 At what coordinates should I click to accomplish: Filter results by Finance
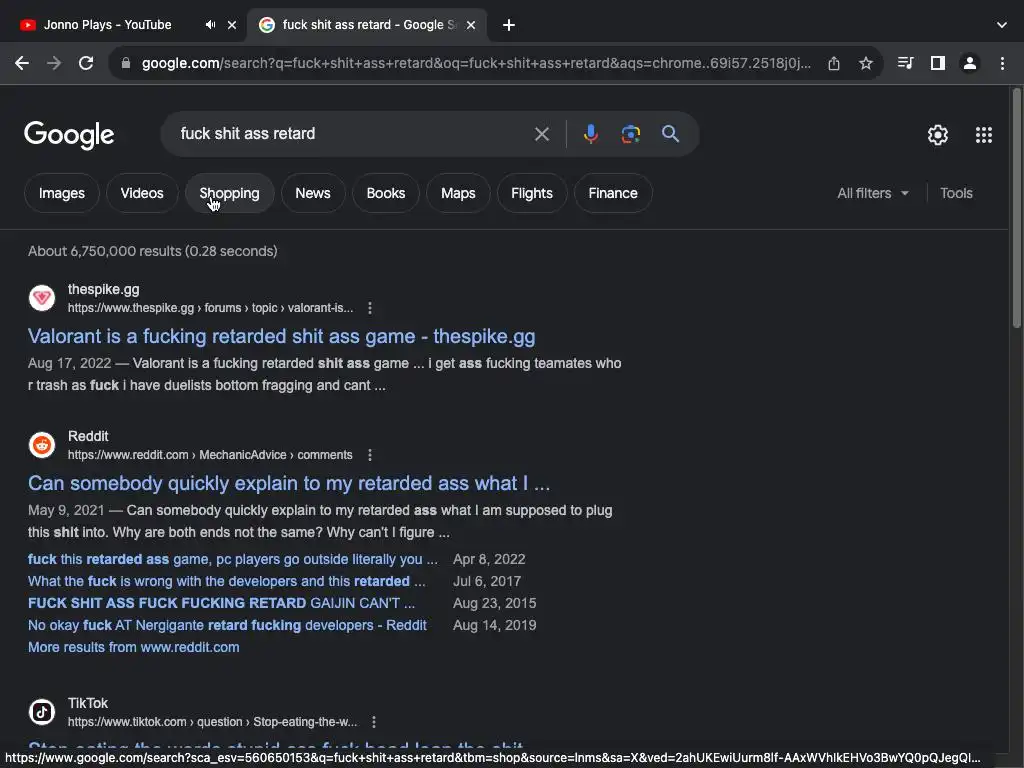pos(613,193)
